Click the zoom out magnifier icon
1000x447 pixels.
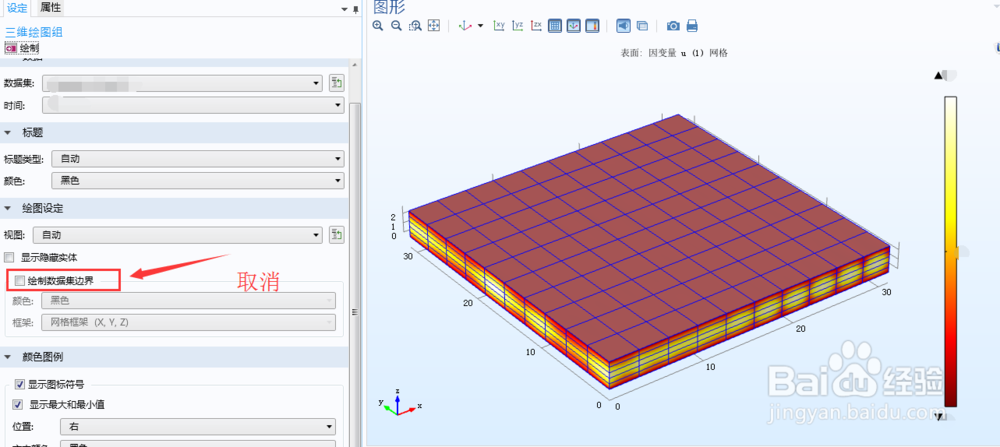pyautogui.click(x=396, y=26)
